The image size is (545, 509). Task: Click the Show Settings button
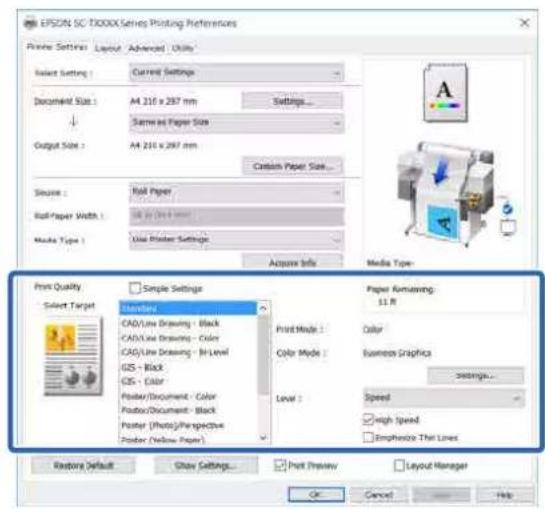coord(206,465)
